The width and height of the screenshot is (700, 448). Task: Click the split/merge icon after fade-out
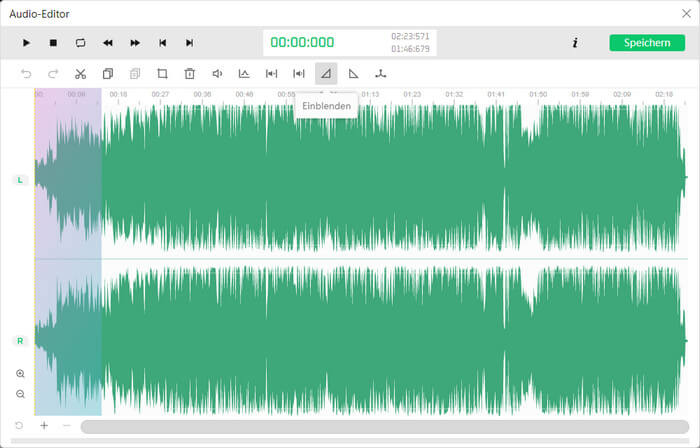click(x=381, y=74)
